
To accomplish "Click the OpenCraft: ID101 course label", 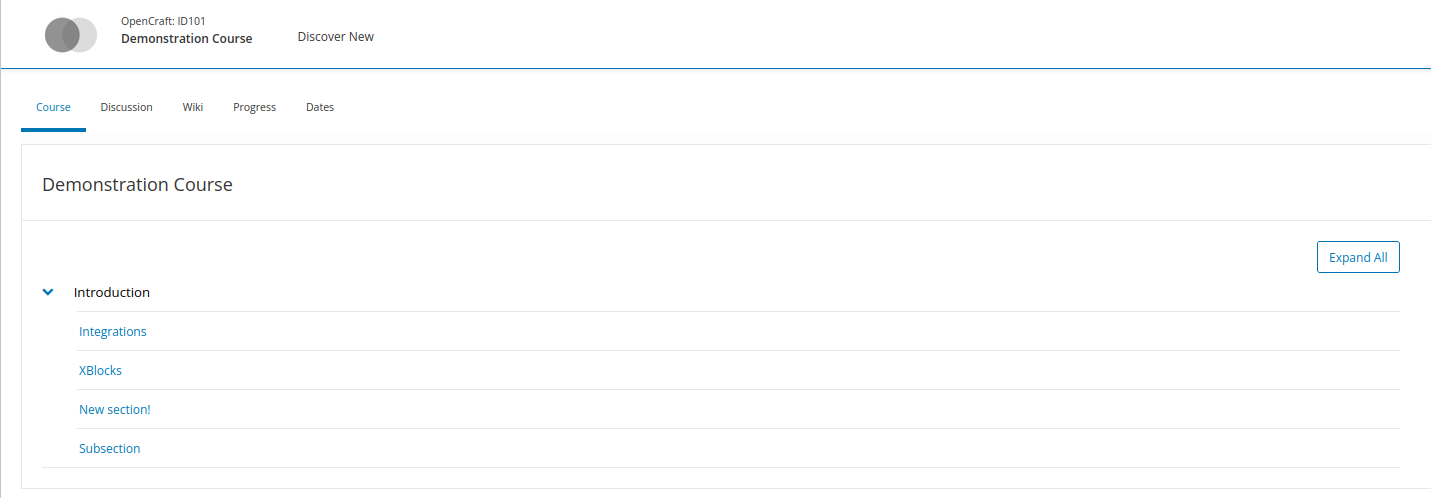I will 163,20.
